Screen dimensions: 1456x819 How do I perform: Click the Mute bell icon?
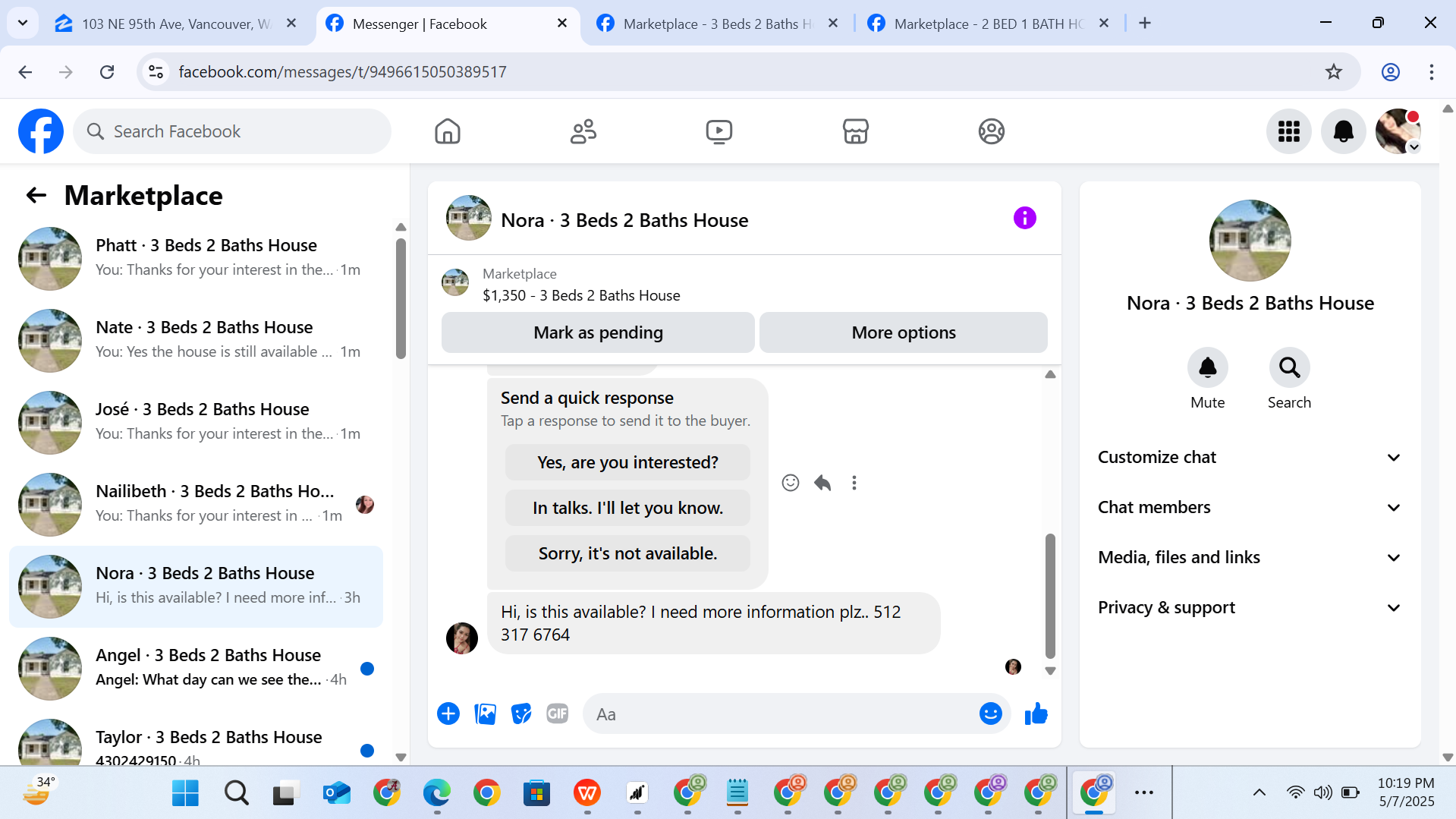[x=1207, y=368]
